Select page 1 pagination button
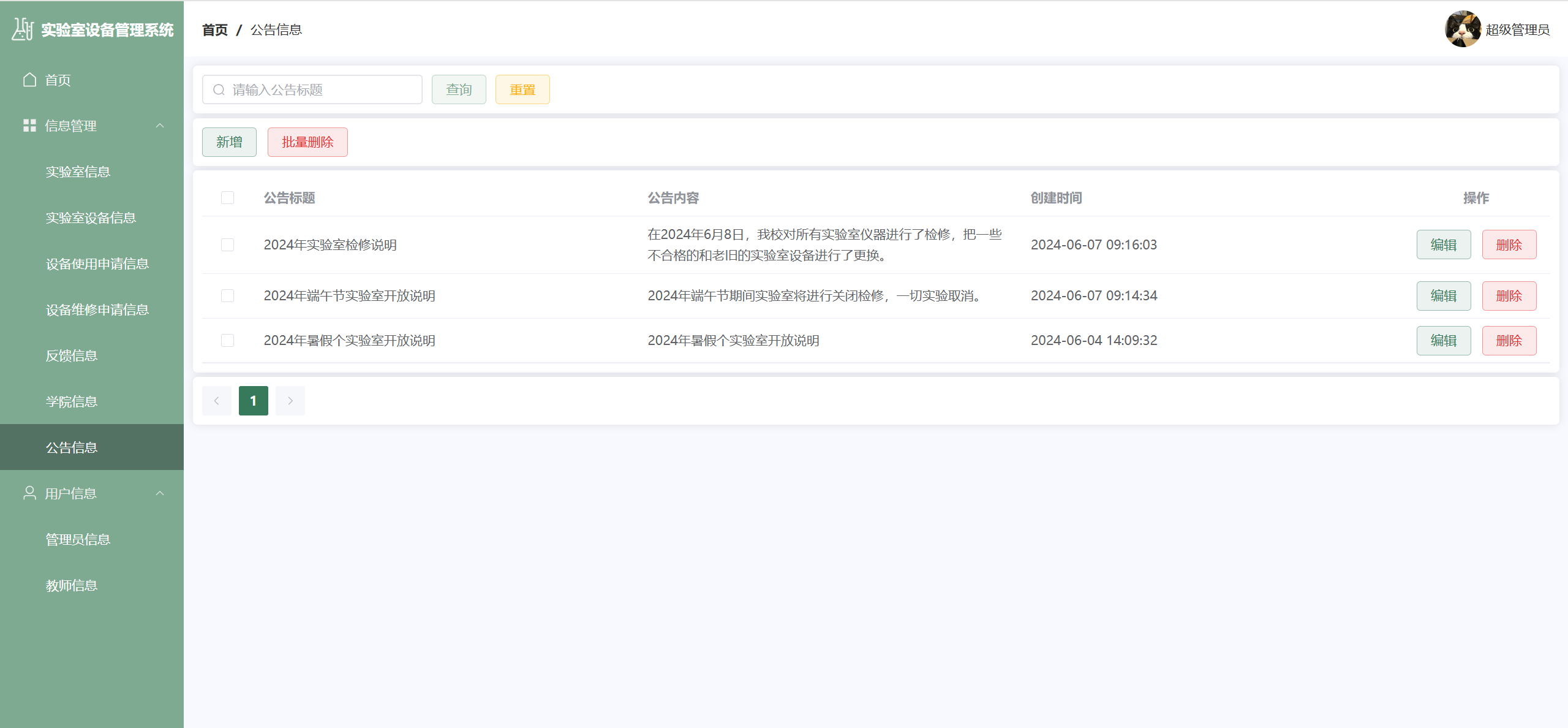The width and height of the screenshot is (1568, 728). click(253, 401)
